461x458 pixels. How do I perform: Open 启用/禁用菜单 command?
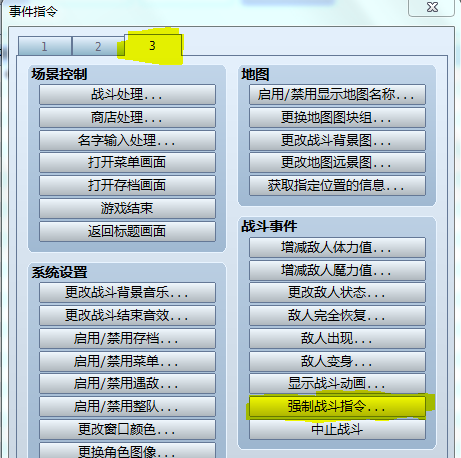click(127, 361)
